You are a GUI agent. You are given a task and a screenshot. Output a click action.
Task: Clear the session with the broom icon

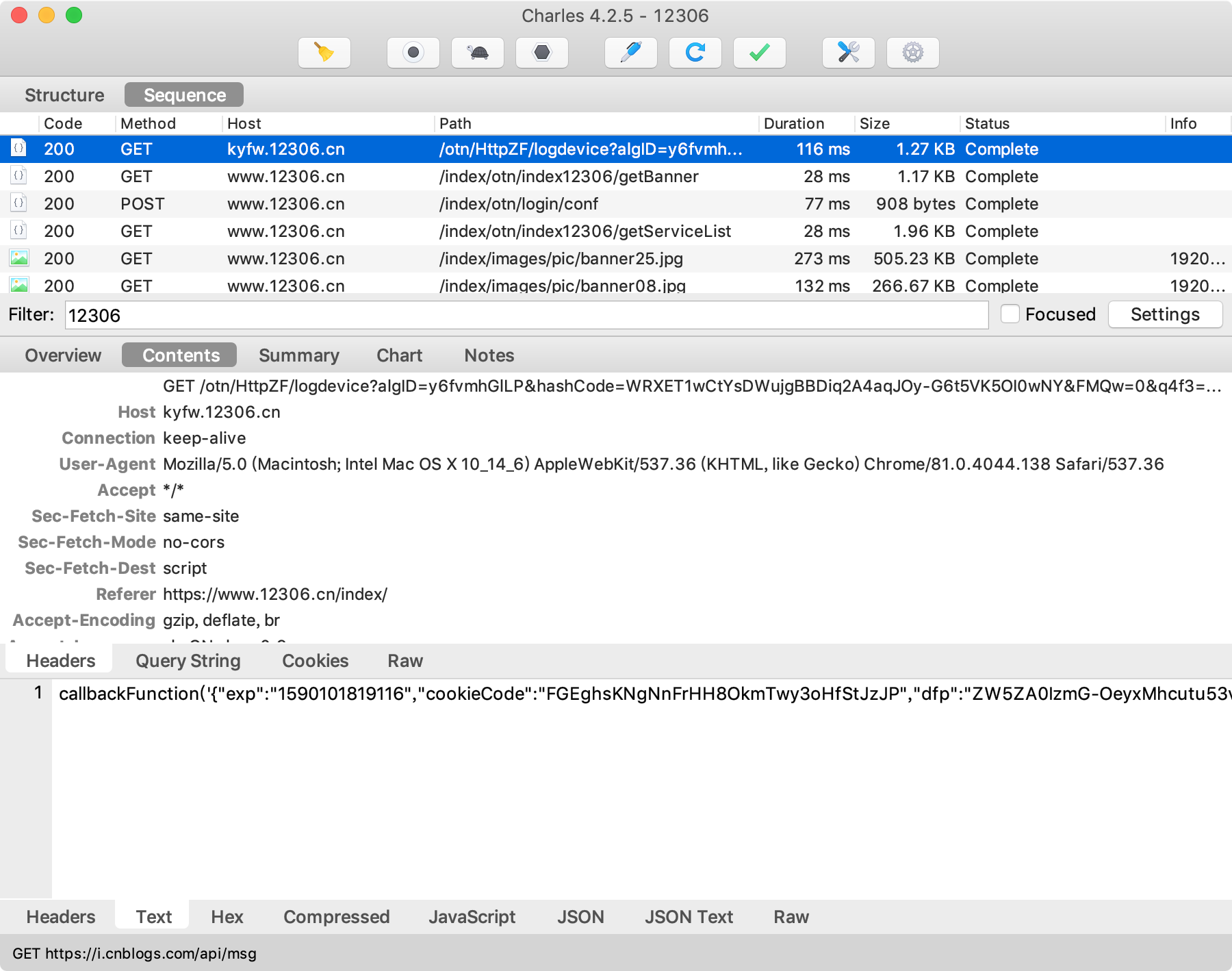tap(324, 53)
